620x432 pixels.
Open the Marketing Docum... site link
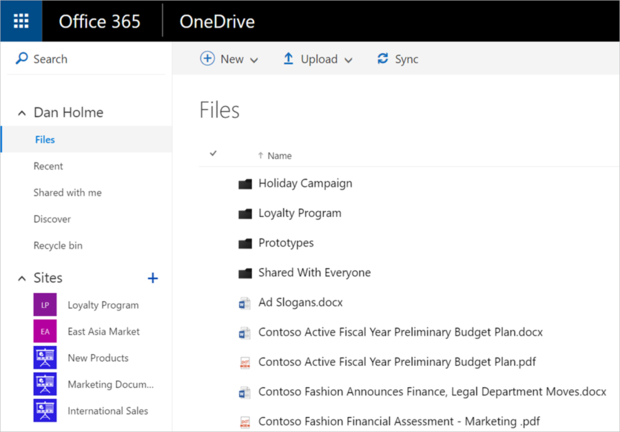111,384
